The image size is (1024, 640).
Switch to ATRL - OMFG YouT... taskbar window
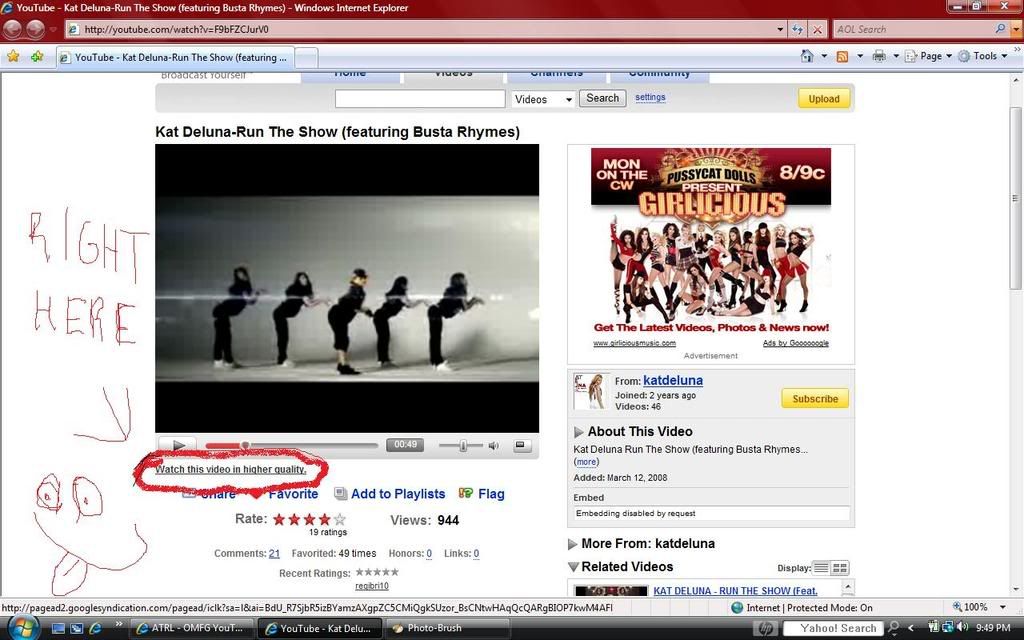pos(191,628)
